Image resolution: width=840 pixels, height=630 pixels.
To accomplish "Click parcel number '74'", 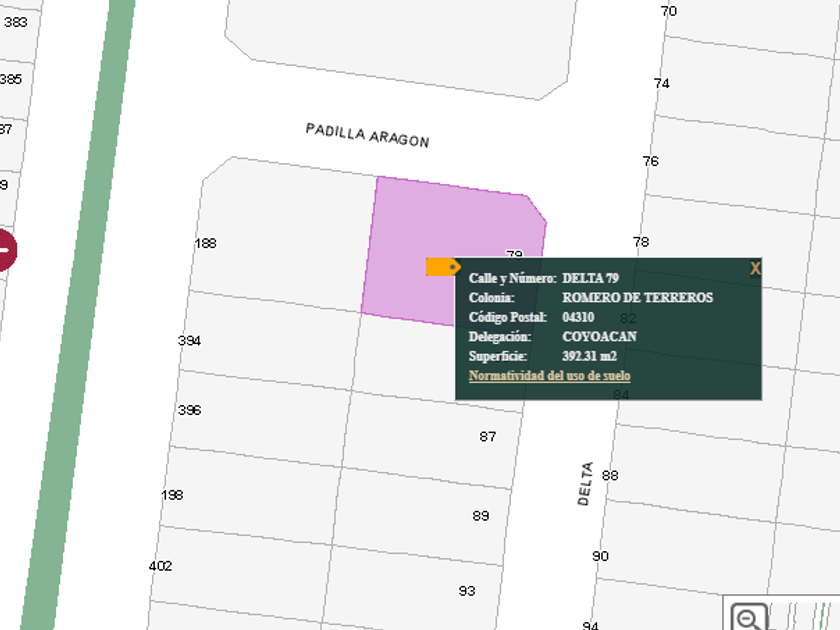I will pos(662,84).
